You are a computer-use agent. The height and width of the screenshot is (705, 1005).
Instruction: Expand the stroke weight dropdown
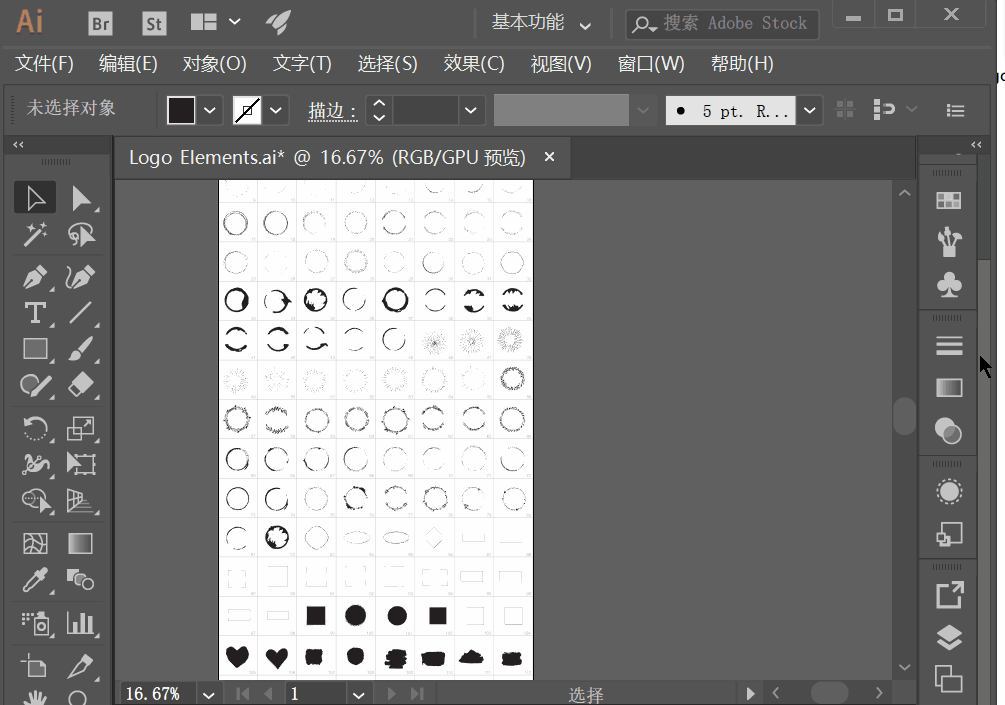(x=470, y=110)
